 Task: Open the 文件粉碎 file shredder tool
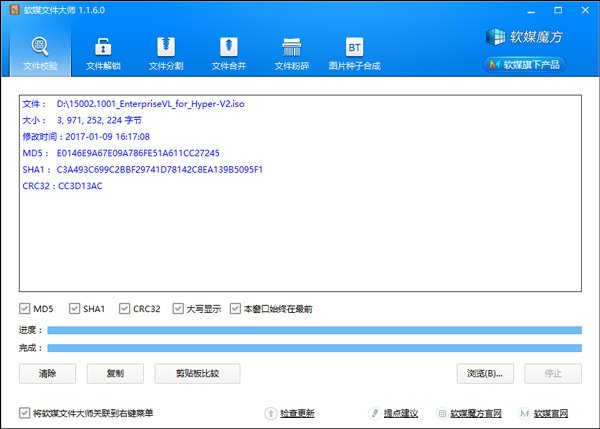(x=292, y=54)
